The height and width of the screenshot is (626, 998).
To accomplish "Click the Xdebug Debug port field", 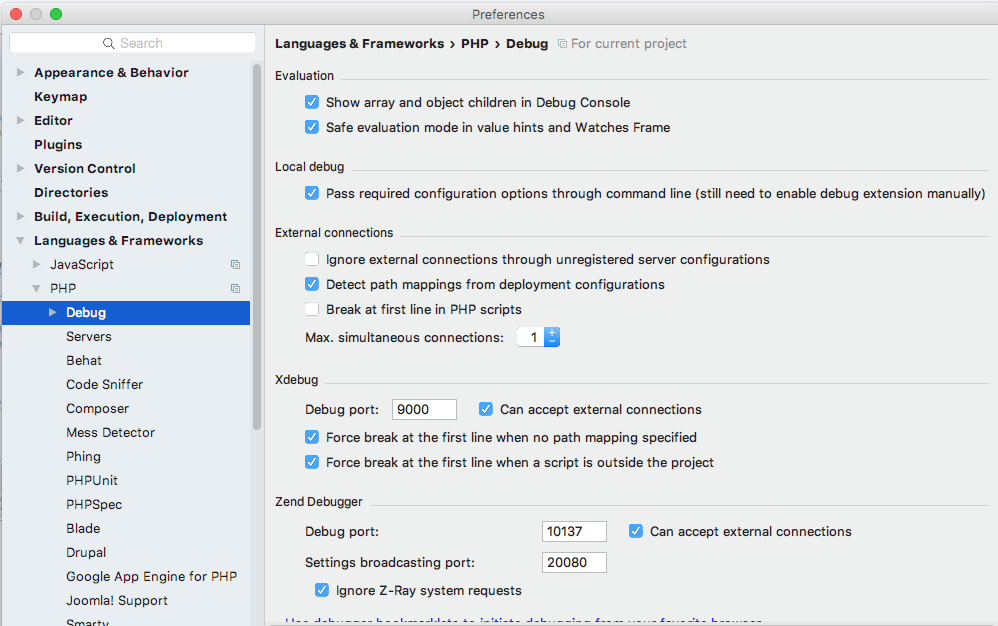I will [425, 410].
